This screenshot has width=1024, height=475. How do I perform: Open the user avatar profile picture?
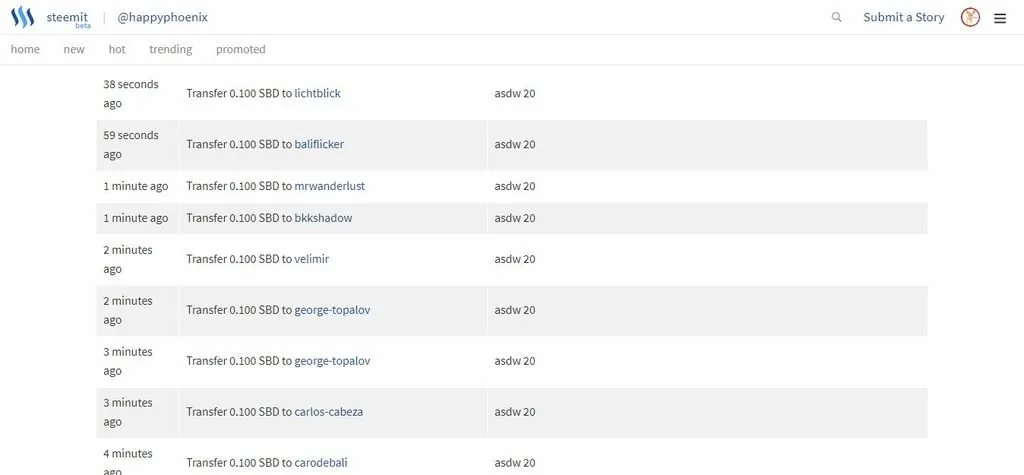pos(970,18)
